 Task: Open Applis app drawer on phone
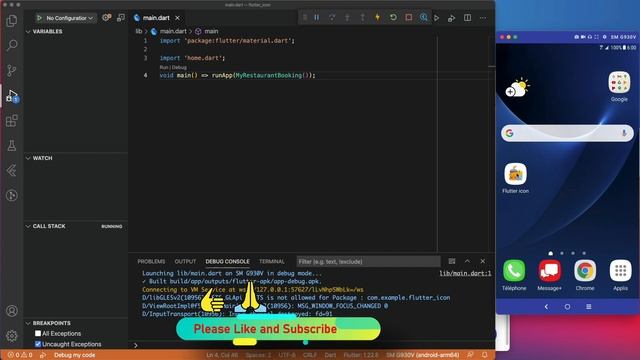click(x=620, y=275)
